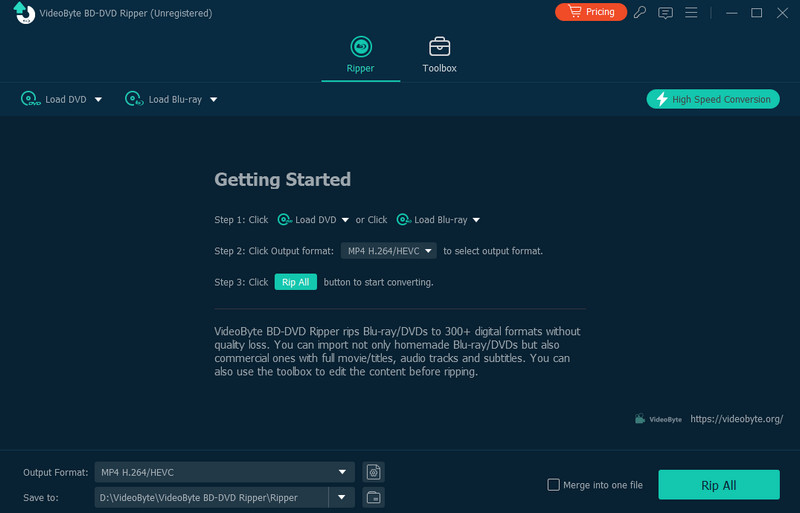Click the small Rip All button in Step 3
Image resolution: width=800 pixels, height=513 pixels.
coord(295,282)
